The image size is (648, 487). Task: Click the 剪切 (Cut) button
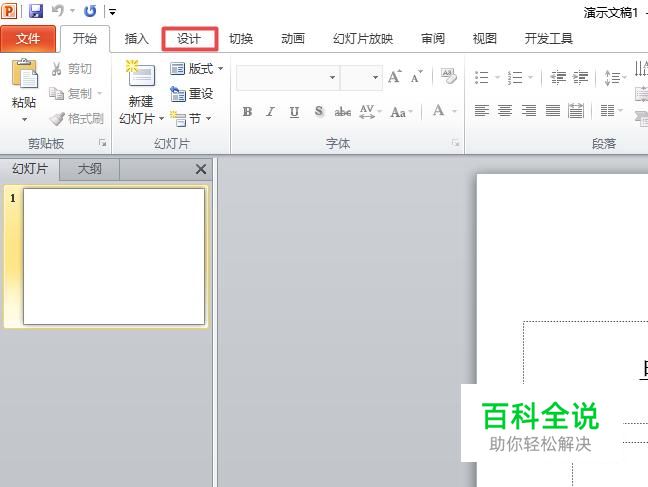click(x=71, y=69)
